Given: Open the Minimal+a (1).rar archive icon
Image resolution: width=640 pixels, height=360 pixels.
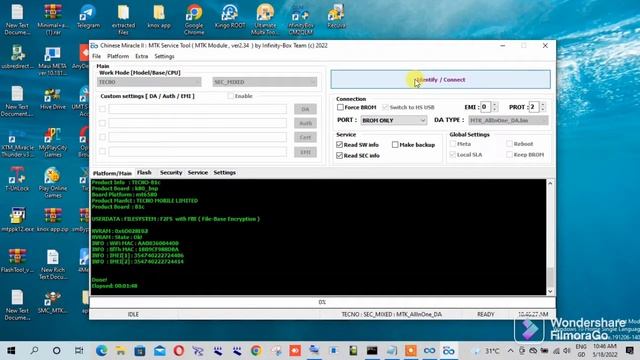Looking at the screenshot, I should pos(53,19).
